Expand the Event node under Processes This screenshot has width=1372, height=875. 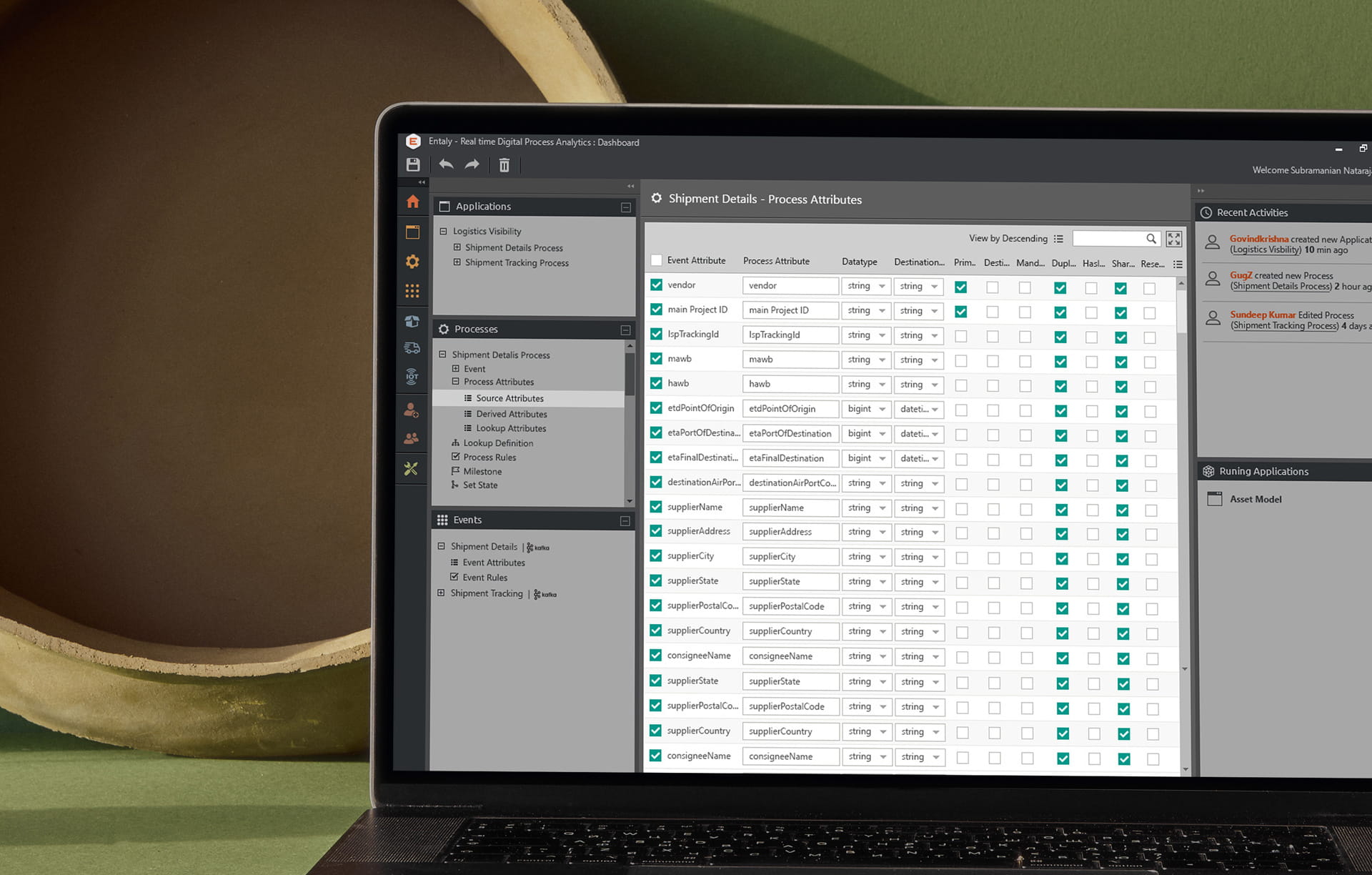tap(456, 369)
